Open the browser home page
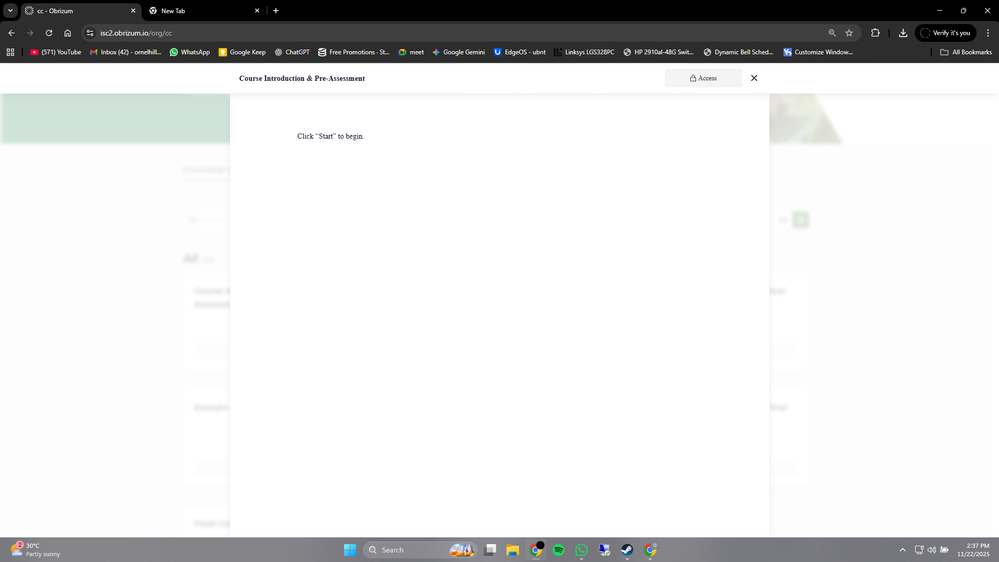This screenshot has height=562, width=999. 68,32
